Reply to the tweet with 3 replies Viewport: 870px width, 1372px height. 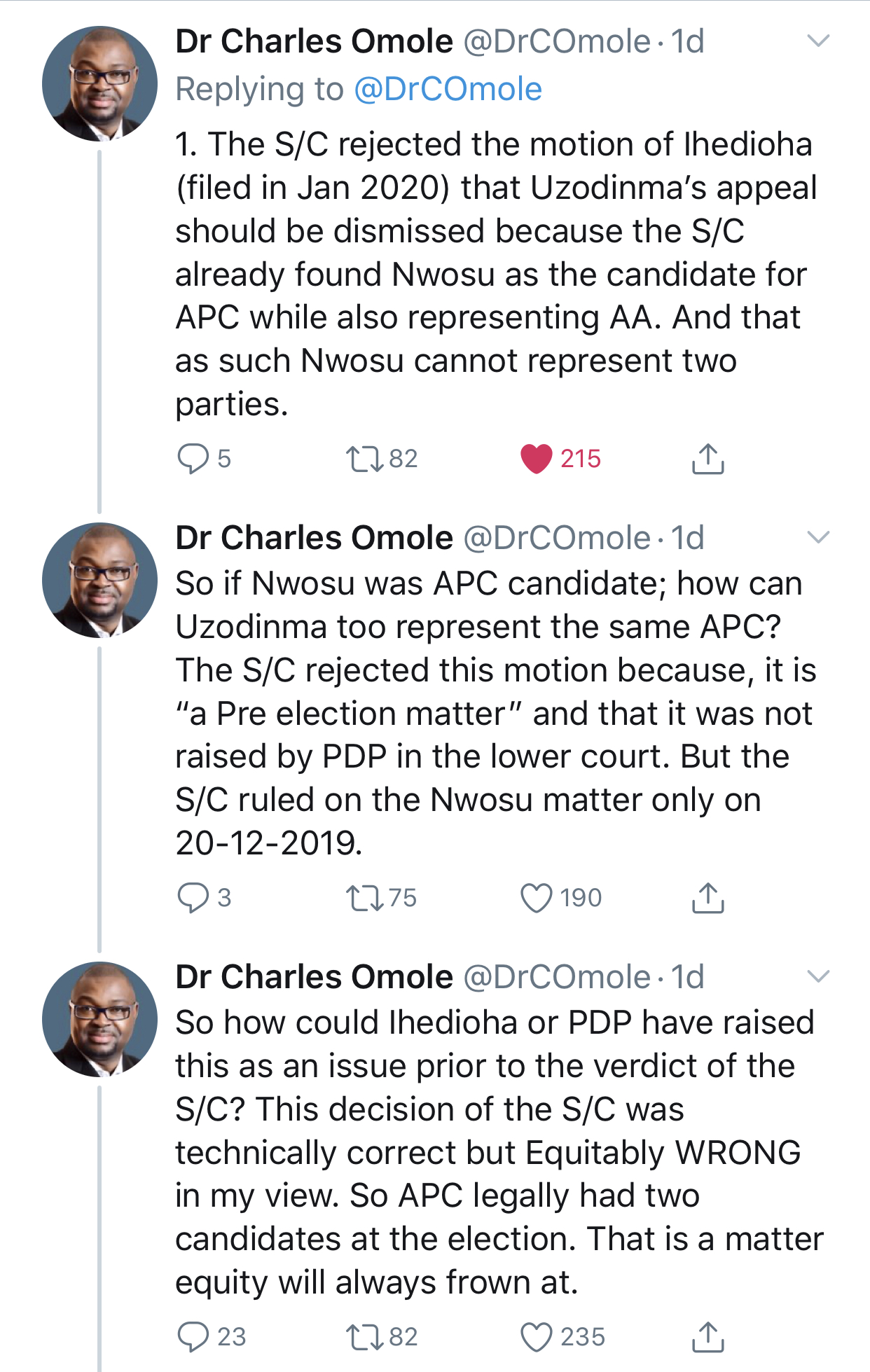193,898
